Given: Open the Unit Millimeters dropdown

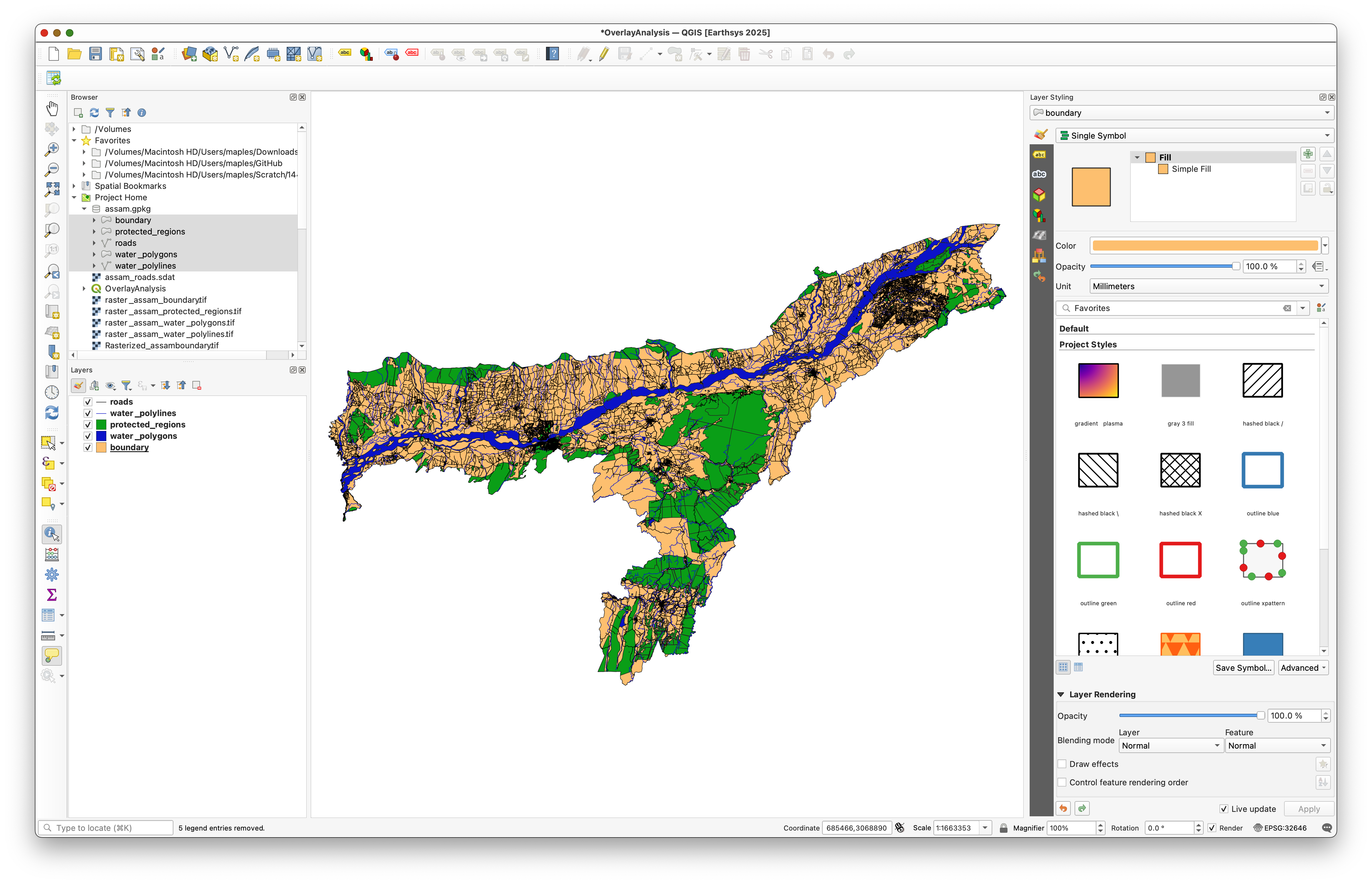Looking at the screenshot, I should (x=1209, y=286).
